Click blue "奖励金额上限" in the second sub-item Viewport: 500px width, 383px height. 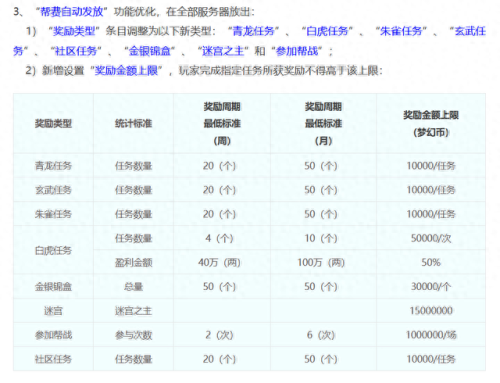click(x=126, y=71)
